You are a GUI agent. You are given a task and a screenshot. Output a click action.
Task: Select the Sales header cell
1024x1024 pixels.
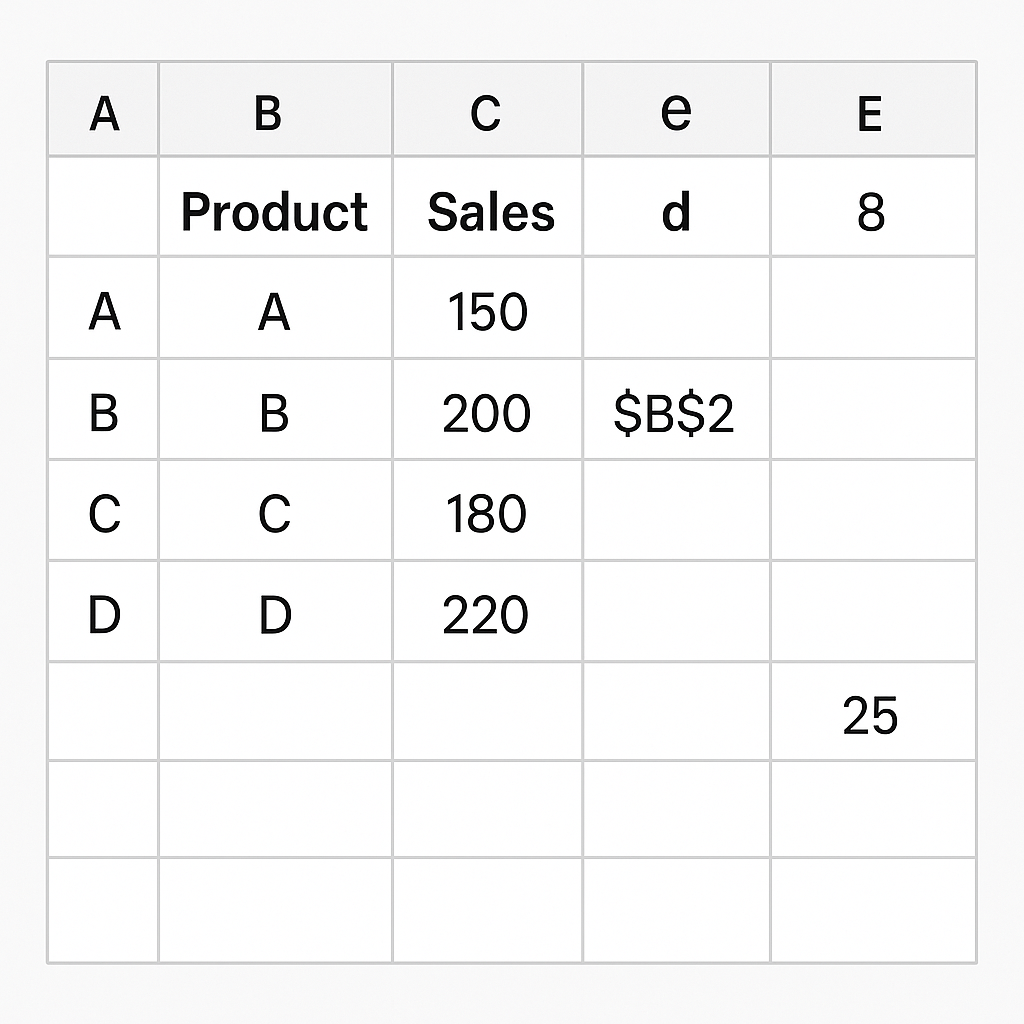click(487, 206)
